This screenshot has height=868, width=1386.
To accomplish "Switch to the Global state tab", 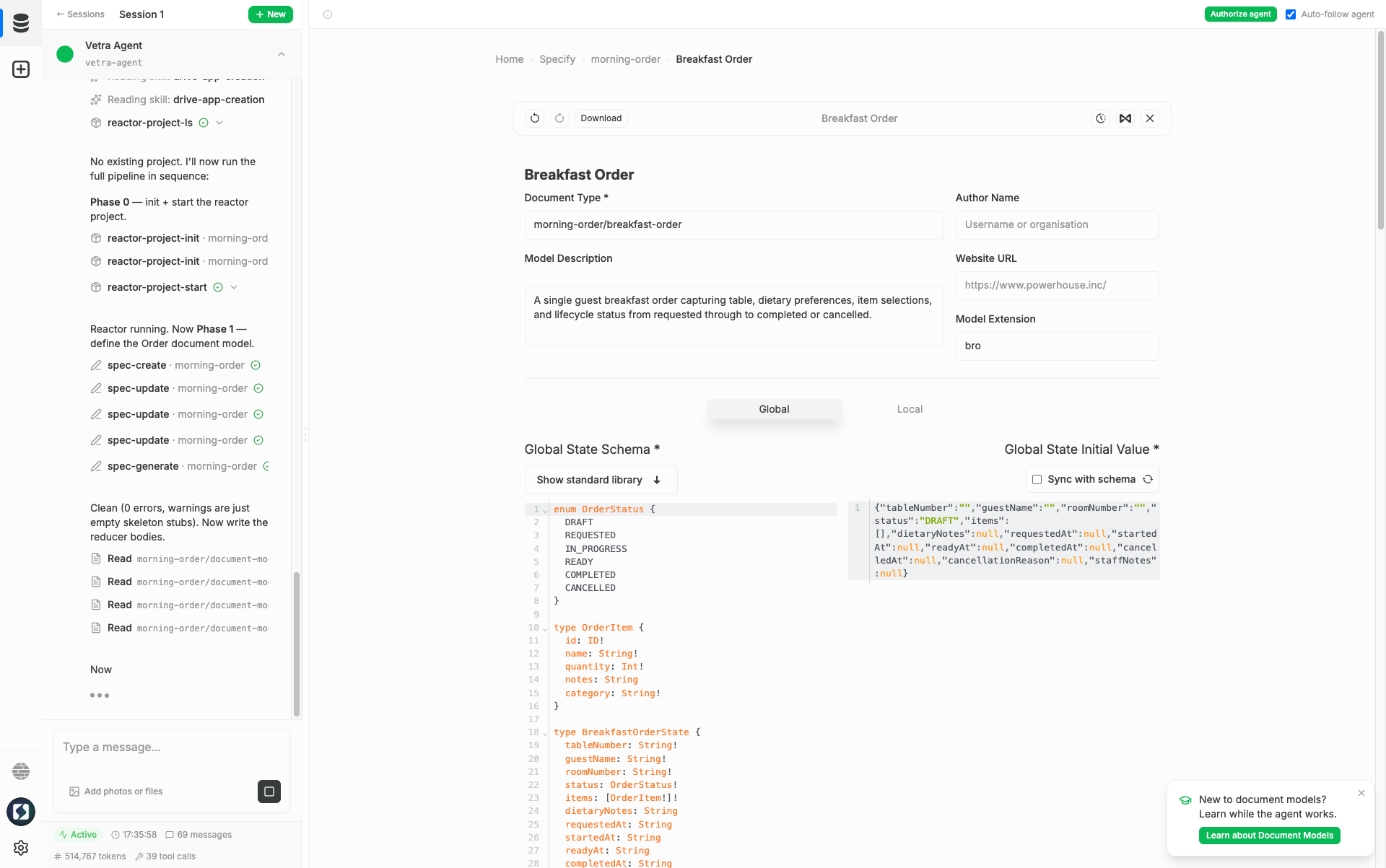I will [774, 409].
